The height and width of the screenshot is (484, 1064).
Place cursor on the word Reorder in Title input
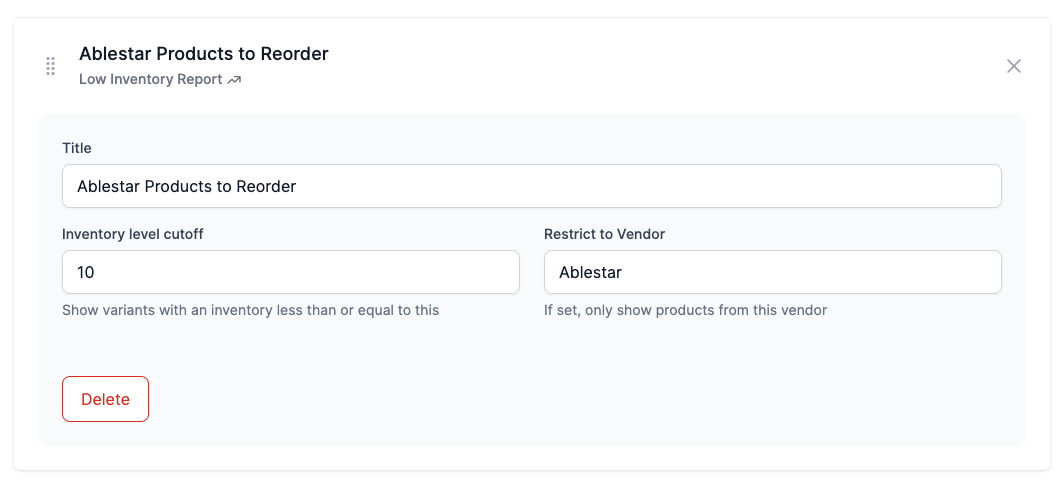pyautogui.click(x=266, y=186)
